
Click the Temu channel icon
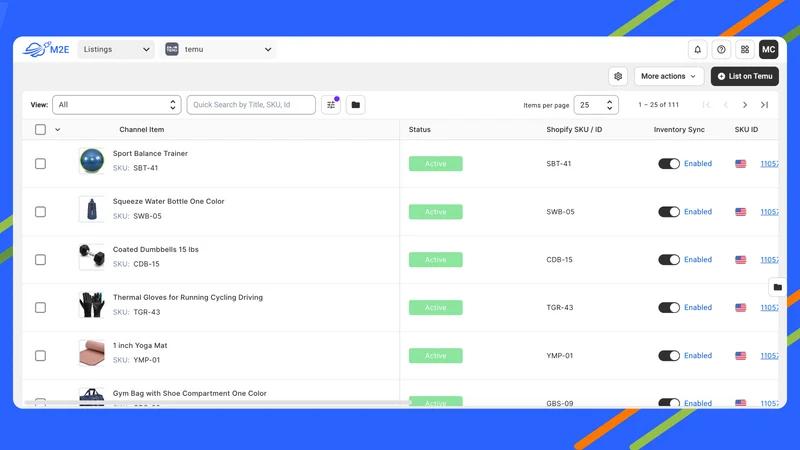[172, 49]
